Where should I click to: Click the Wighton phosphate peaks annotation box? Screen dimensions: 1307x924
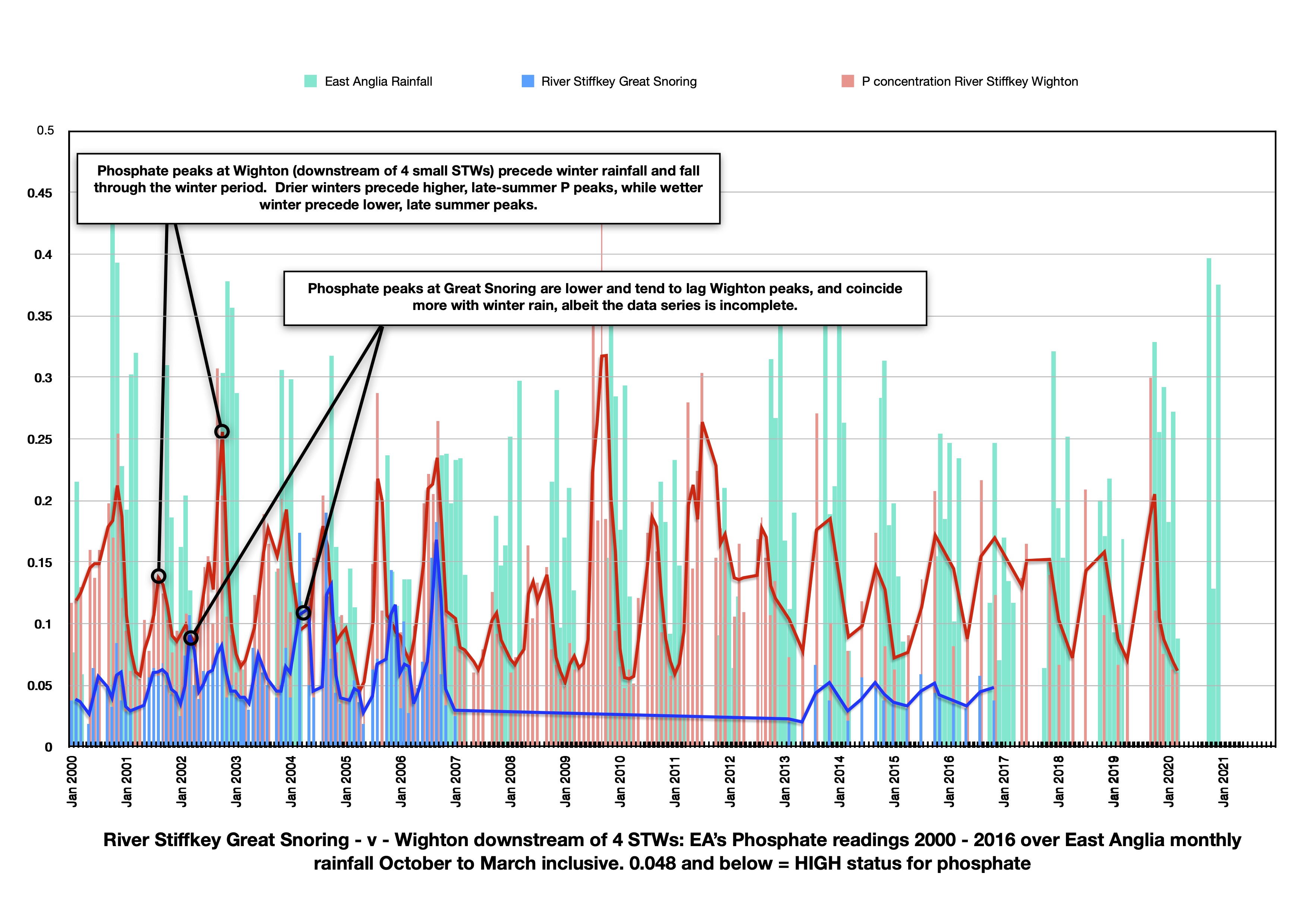pyautogui.click(x=398, y=188)
